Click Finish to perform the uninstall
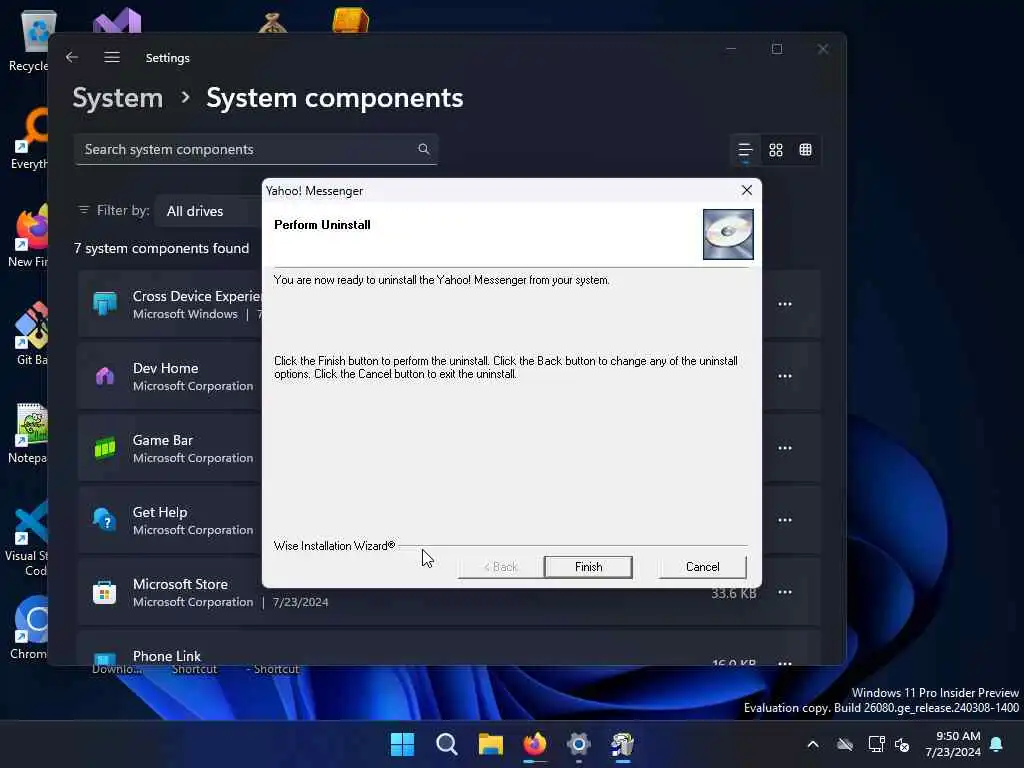 [x=588, y=567]
